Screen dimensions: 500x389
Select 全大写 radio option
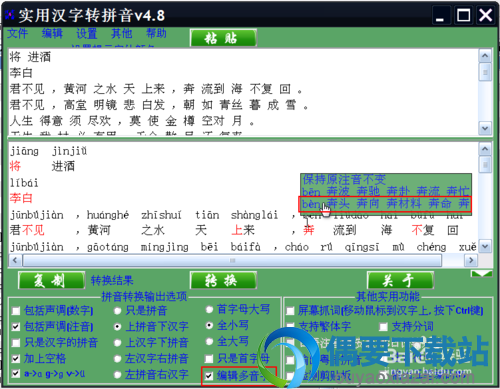coord(209,341)
